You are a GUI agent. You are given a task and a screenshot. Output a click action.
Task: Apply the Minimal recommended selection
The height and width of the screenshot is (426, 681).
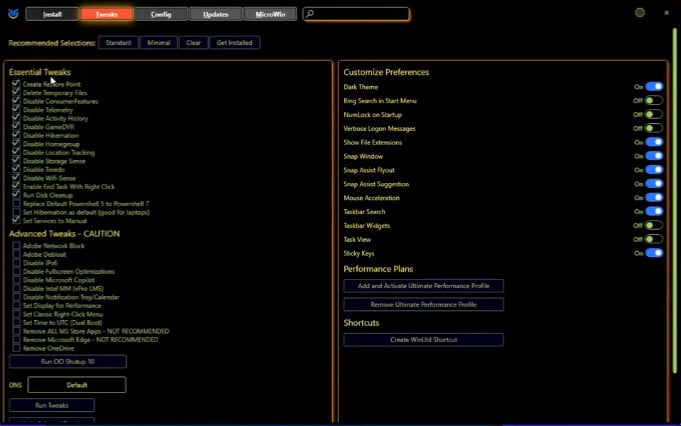(x=159, y=43)
